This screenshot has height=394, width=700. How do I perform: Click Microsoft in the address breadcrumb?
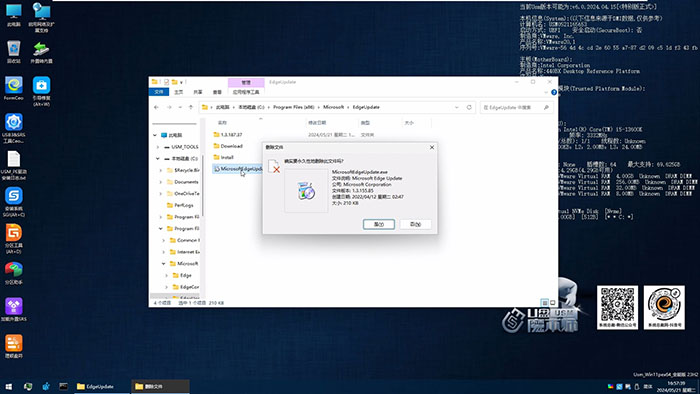[x=333, y=107]
